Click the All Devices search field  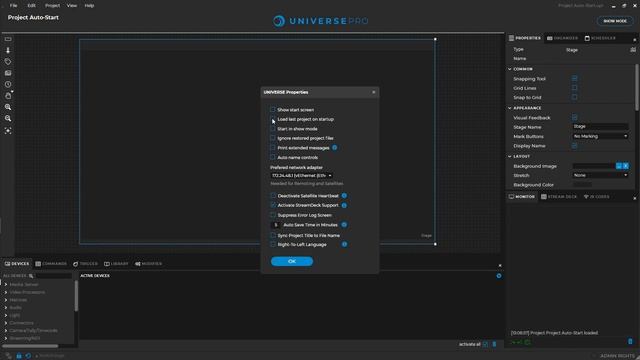coord(53,276)
